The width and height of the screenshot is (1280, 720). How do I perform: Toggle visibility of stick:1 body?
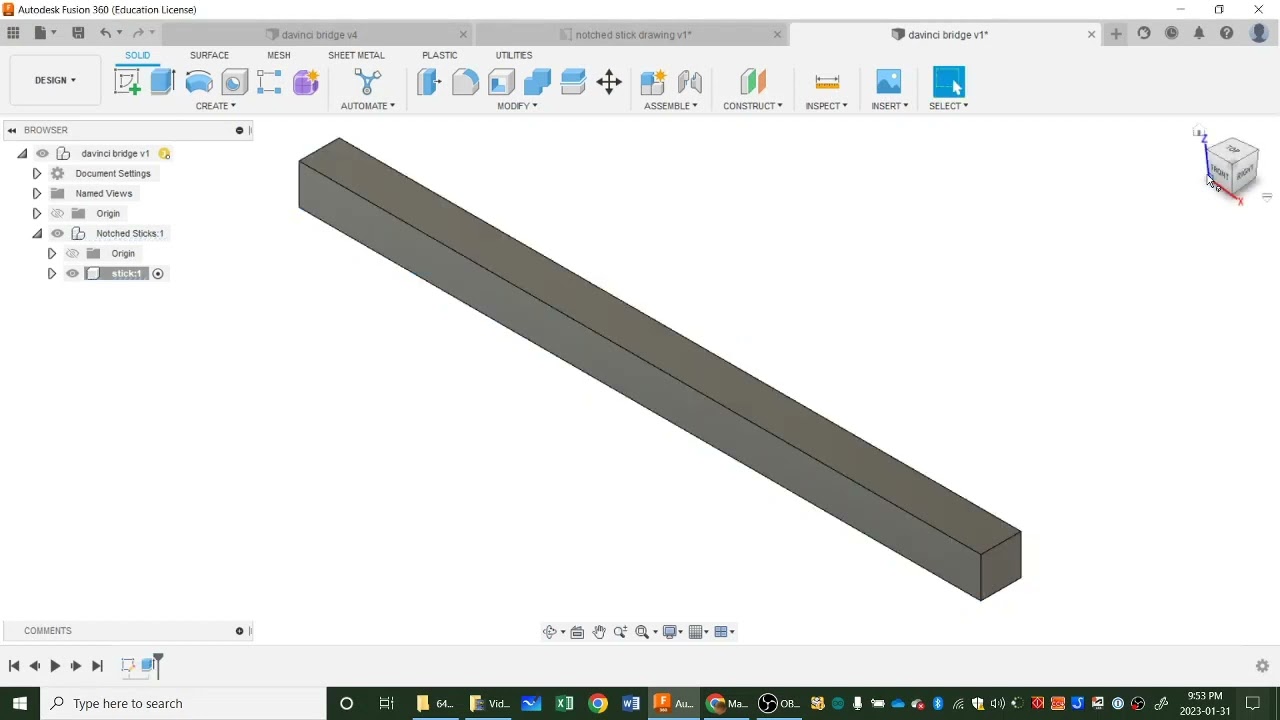click(x=72, y=273)
